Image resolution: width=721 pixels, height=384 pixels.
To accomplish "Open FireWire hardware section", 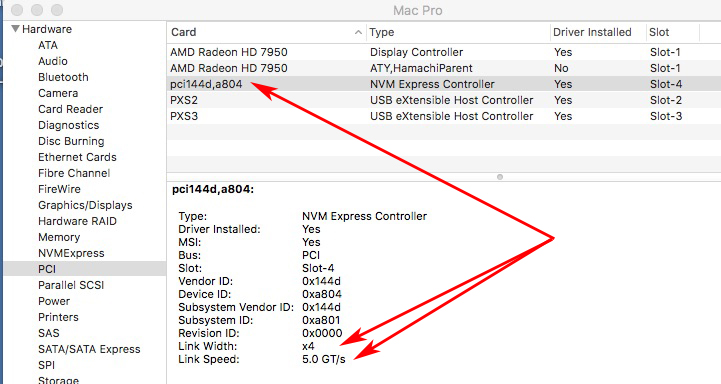I will 59,189.
